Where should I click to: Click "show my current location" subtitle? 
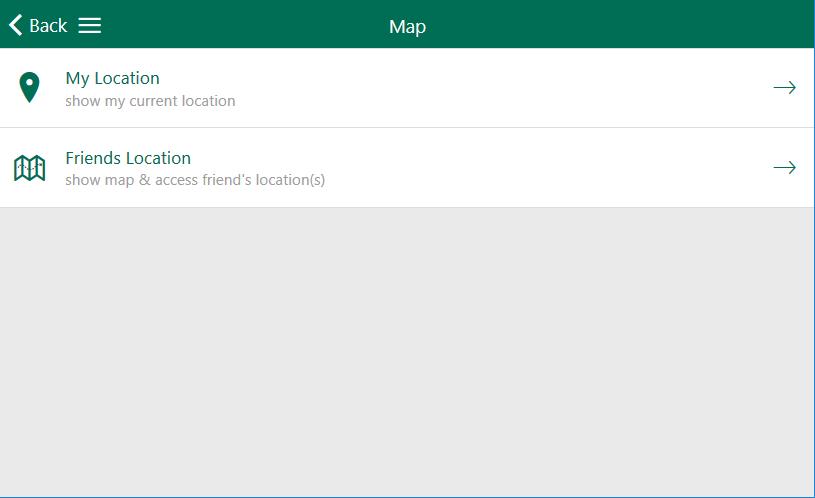pyautogui.click(x=150, y=101)
